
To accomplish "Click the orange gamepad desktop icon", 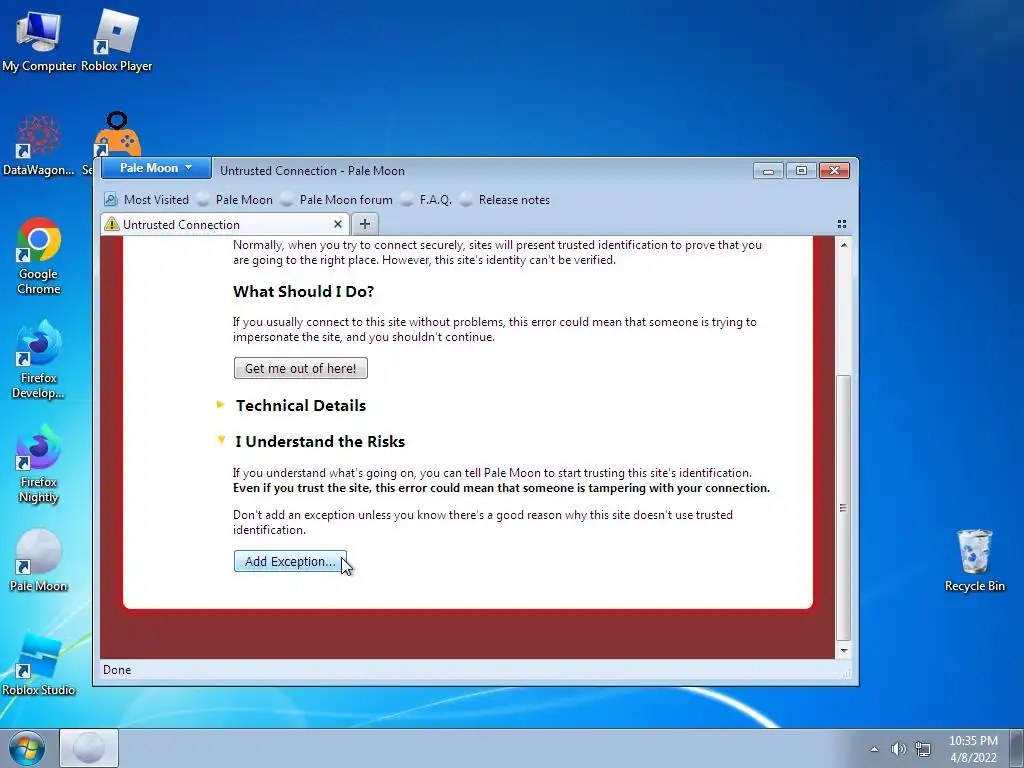I will coord(118,134).
